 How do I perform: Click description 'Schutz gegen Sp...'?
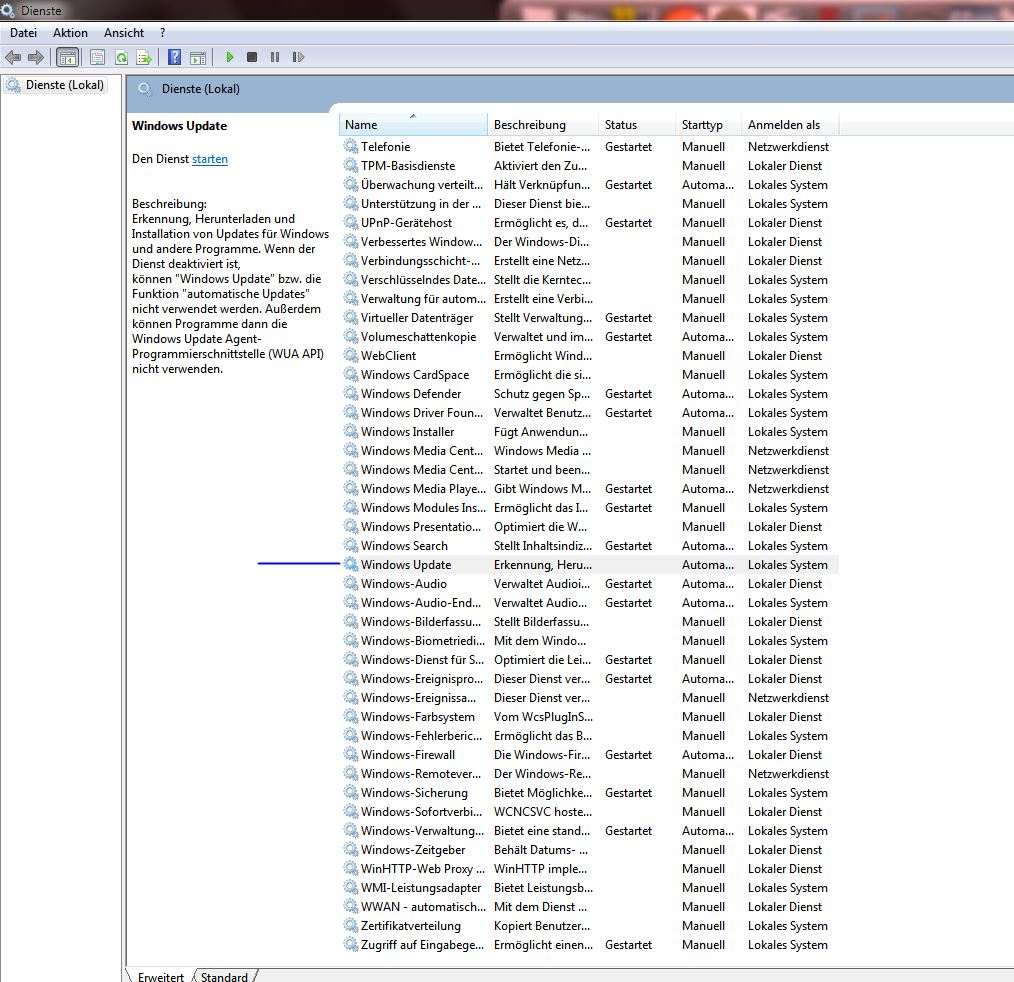click(x=541, y=394)
